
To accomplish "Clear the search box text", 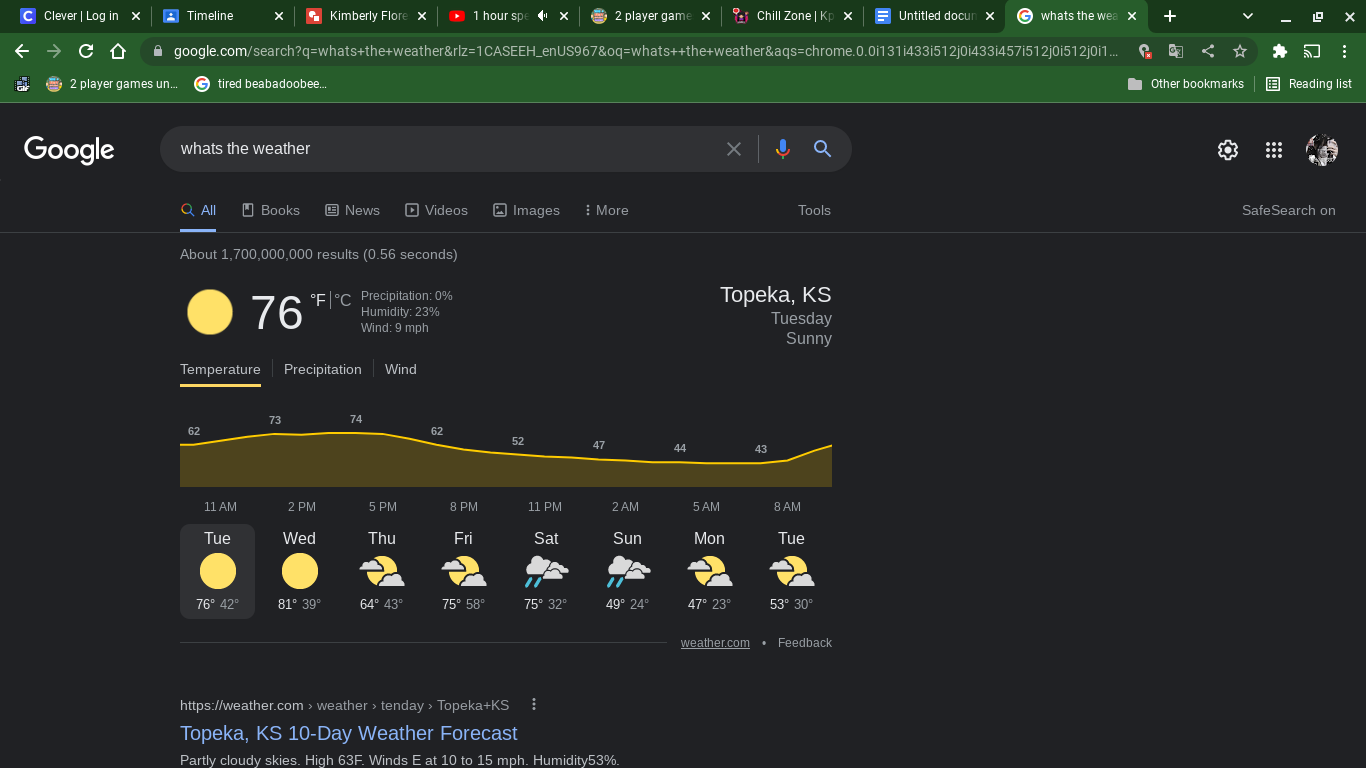I will pos(734,149).
